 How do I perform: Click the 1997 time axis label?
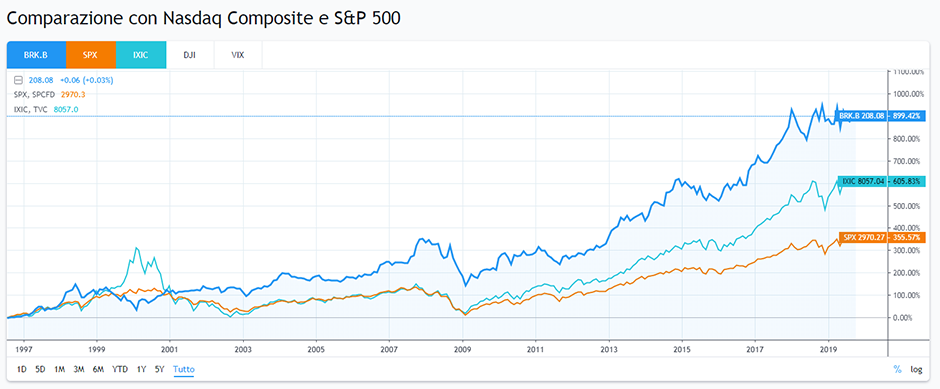23,348
